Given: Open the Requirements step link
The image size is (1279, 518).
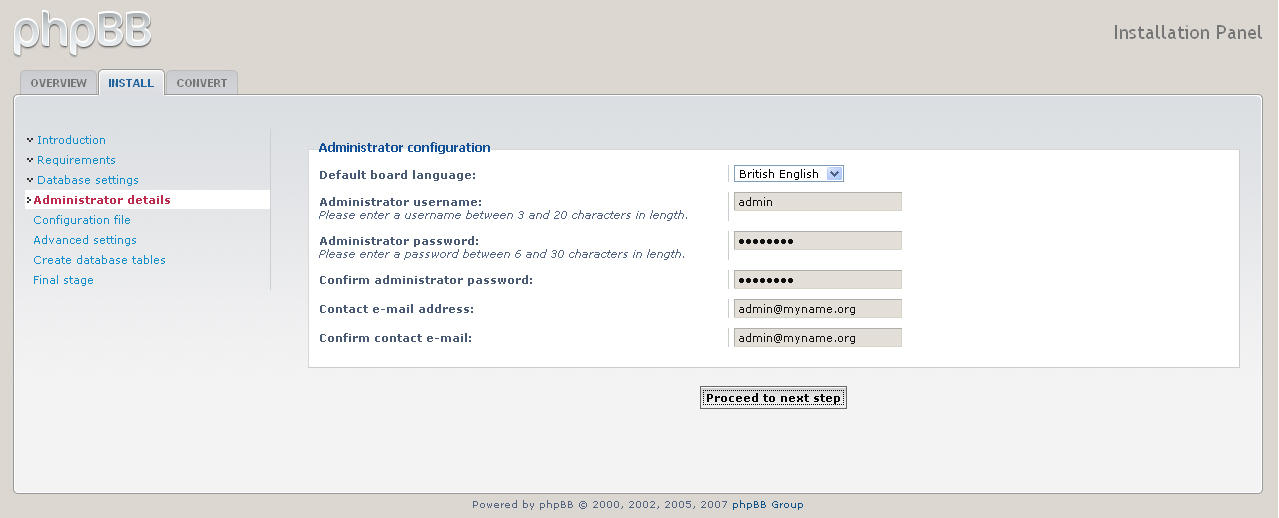Looking at the screenshot, I should (x=76, y=160).
